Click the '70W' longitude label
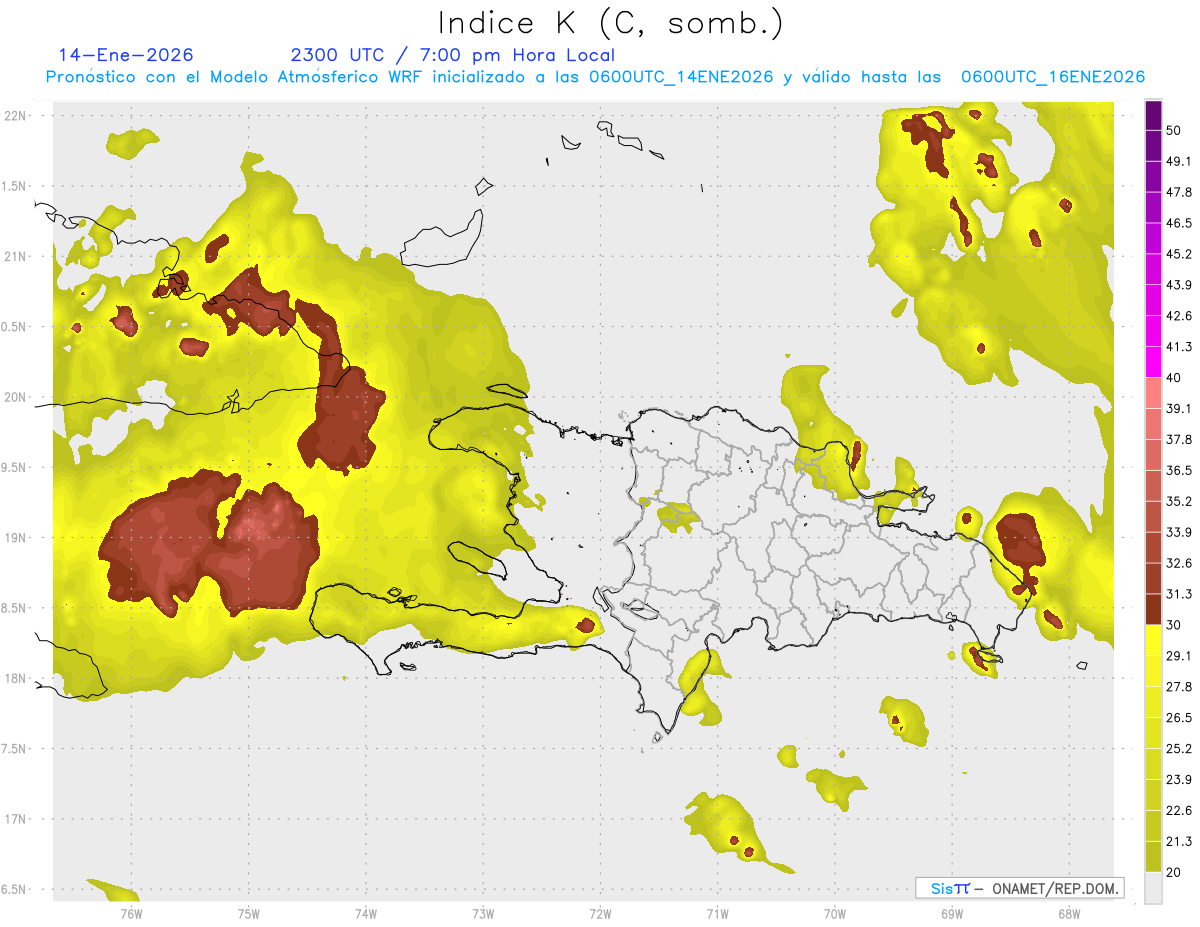This screenshot has width=1200, height=927. coord(835,913)
